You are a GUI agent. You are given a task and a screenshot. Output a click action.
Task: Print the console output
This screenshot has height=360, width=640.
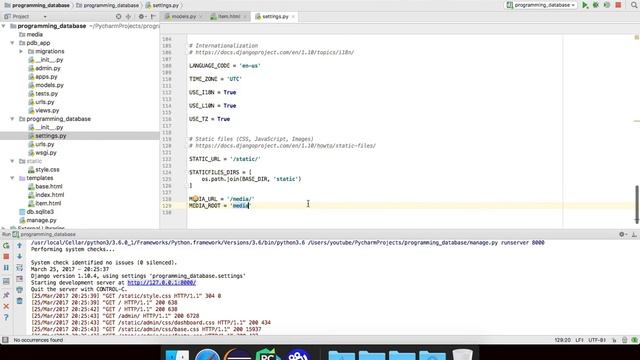[x=19, y=290]
